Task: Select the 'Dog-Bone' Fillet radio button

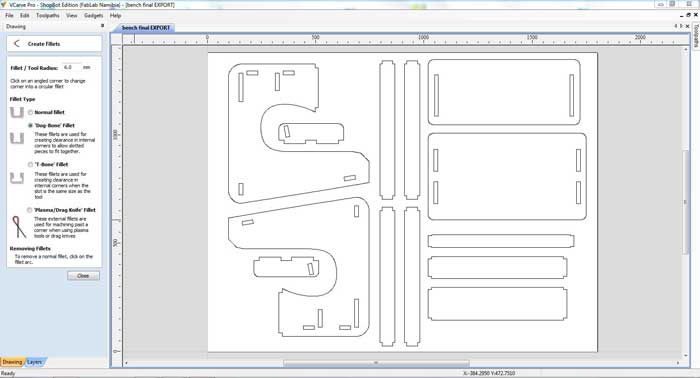Action: tap(30, 125)
